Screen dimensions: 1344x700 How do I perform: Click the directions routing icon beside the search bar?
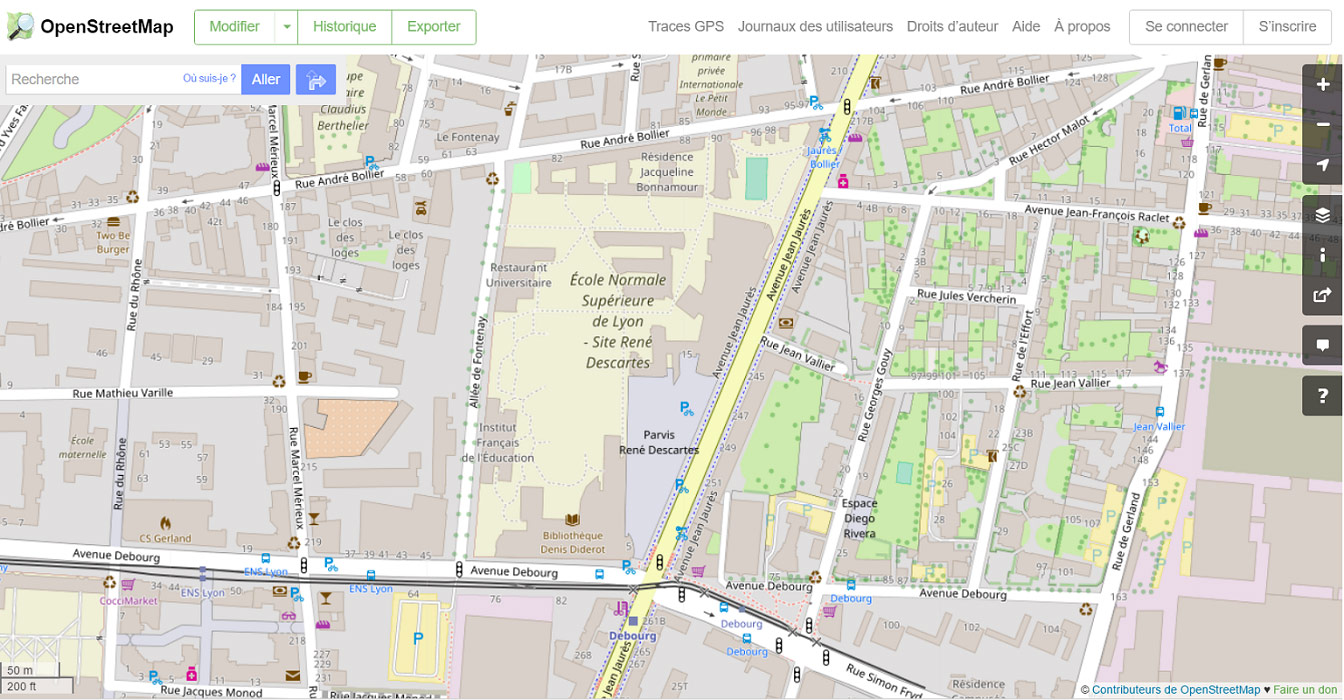315,78
